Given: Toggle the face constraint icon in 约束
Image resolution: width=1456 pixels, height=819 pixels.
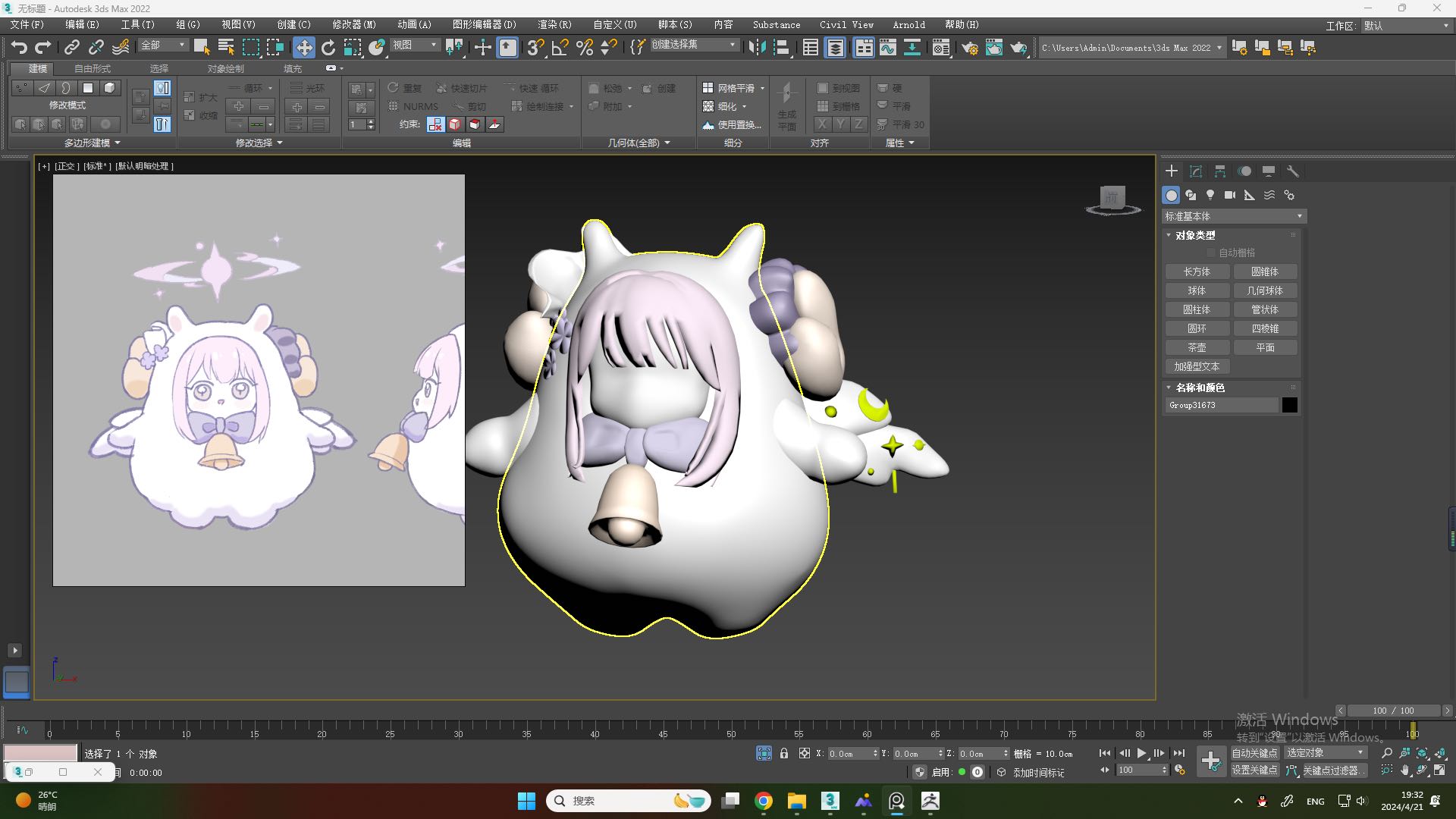Looking at the screenshot, I should tap(474, 124).
